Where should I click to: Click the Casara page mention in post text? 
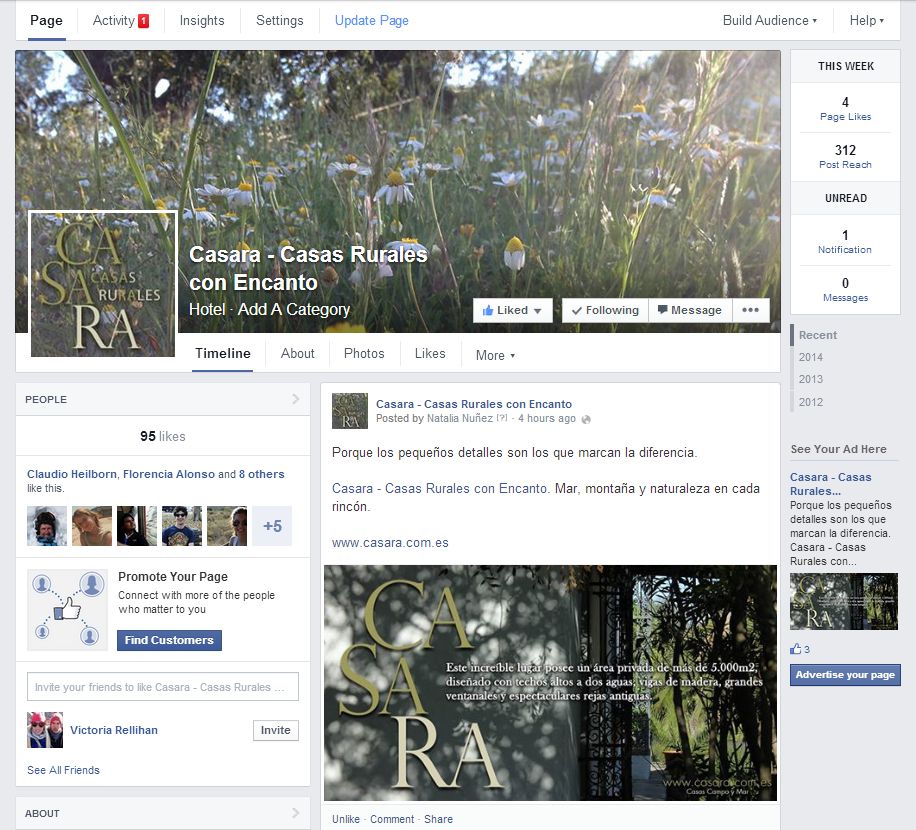point(441,488)
